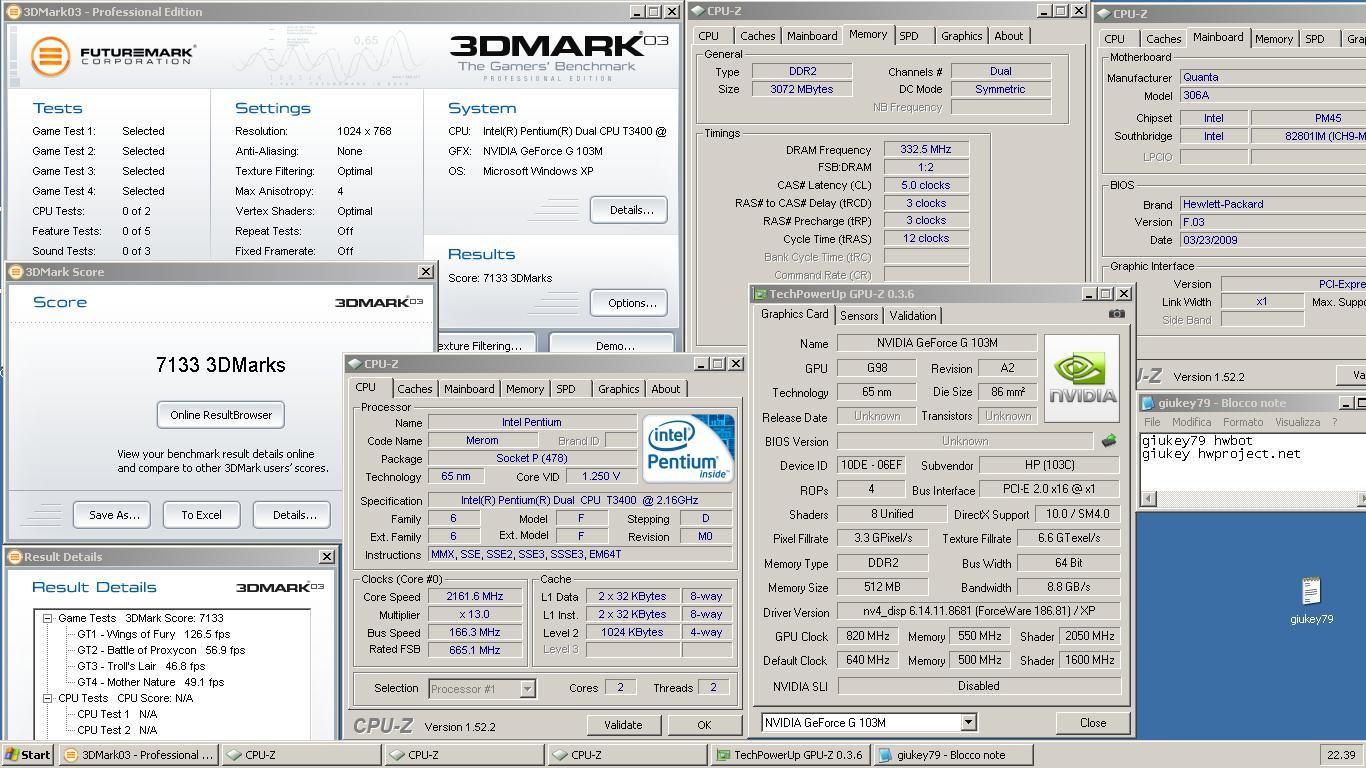The height and width of the screenshot is (768, 1366).
Task: Select GT2 - Battle of Proxycon result row
Action: tap(161, 650)
